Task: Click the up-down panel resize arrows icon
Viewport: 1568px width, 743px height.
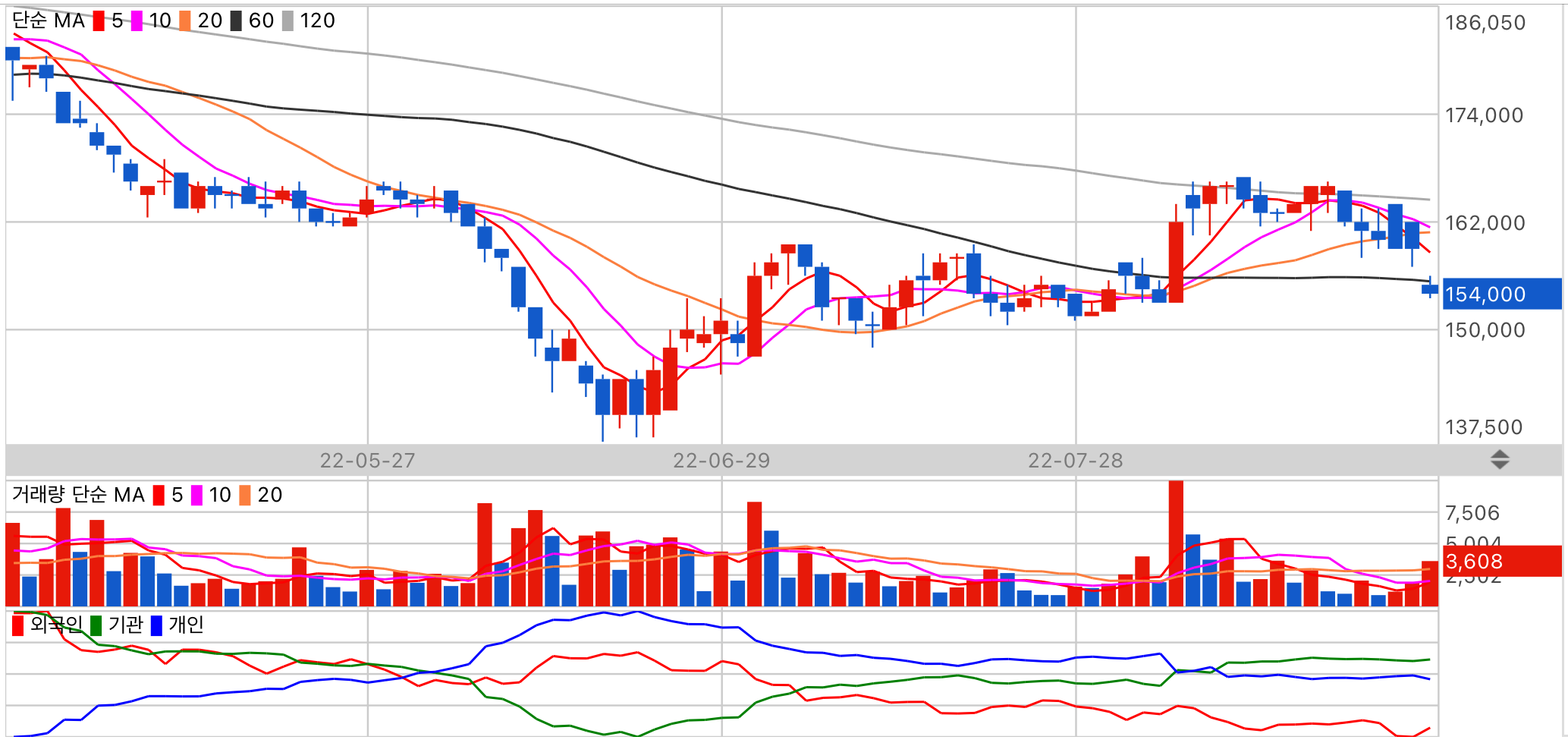Action: coord(1500,460)
